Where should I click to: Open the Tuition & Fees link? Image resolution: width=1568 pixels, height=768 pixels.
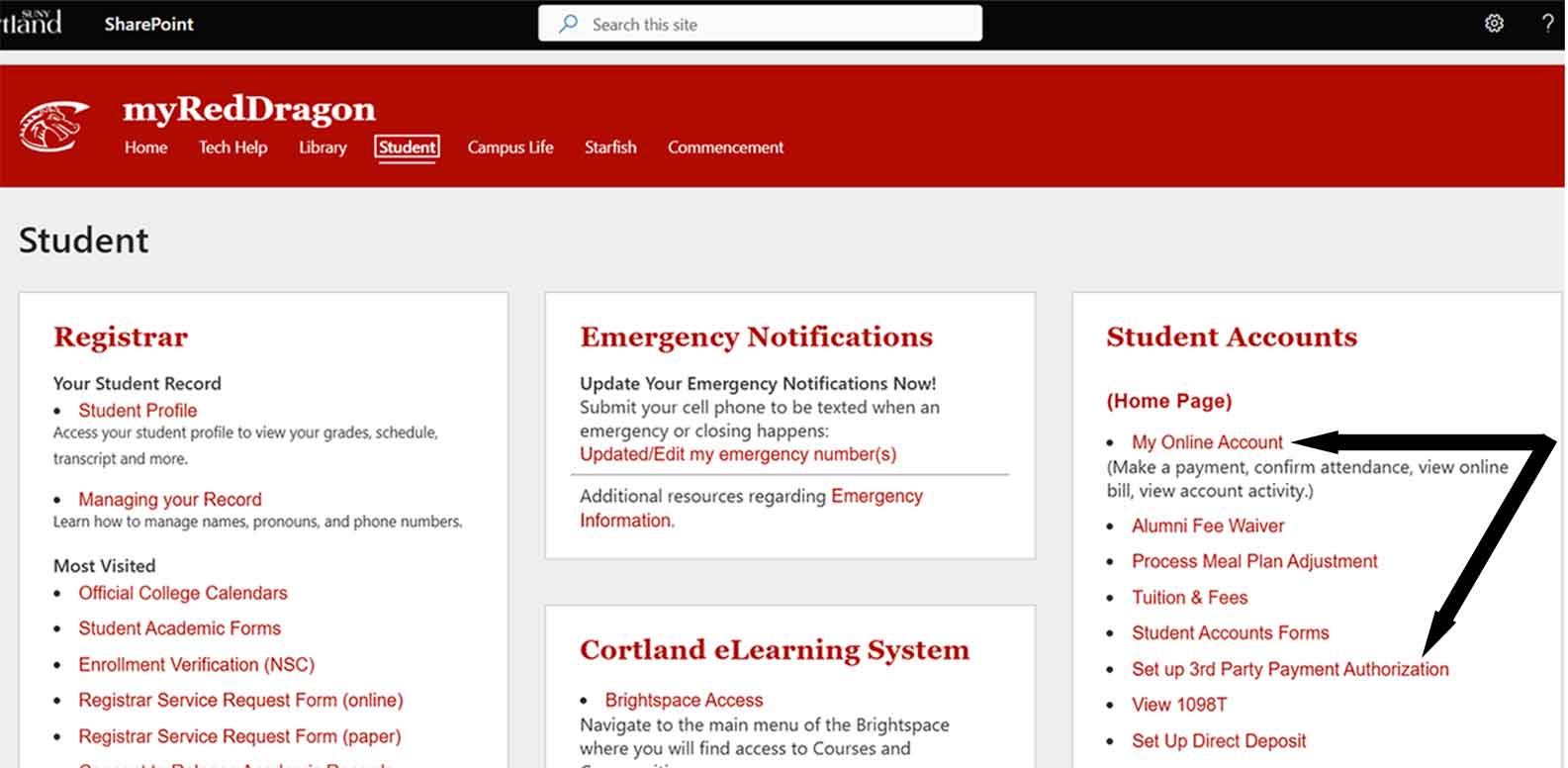1189,598
